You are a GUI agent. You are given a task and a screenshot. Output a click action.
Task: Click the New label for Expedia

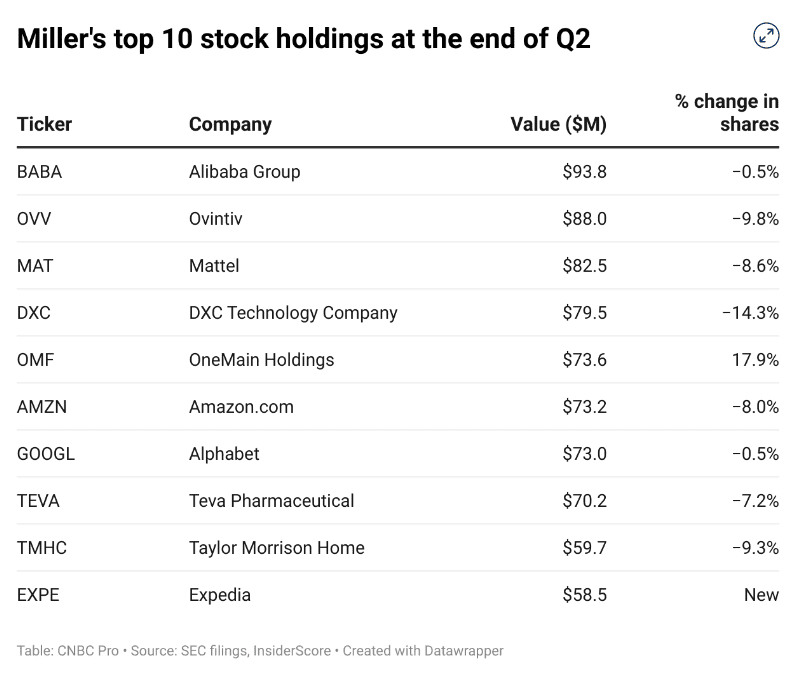pos(761,595)
